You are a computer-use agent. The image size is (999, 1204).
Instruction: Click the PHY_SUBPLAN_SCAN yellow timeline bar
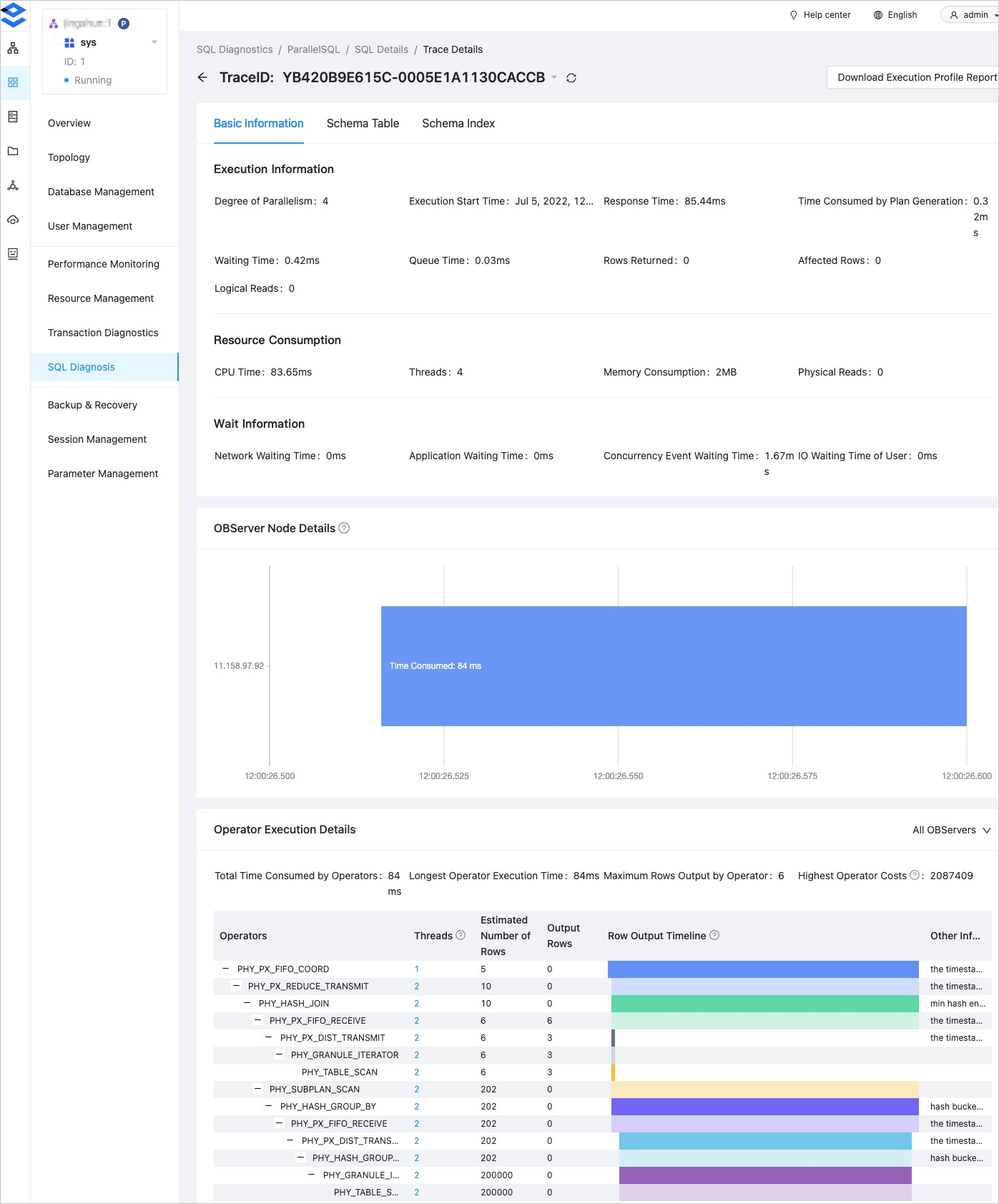click(764, 1090)
